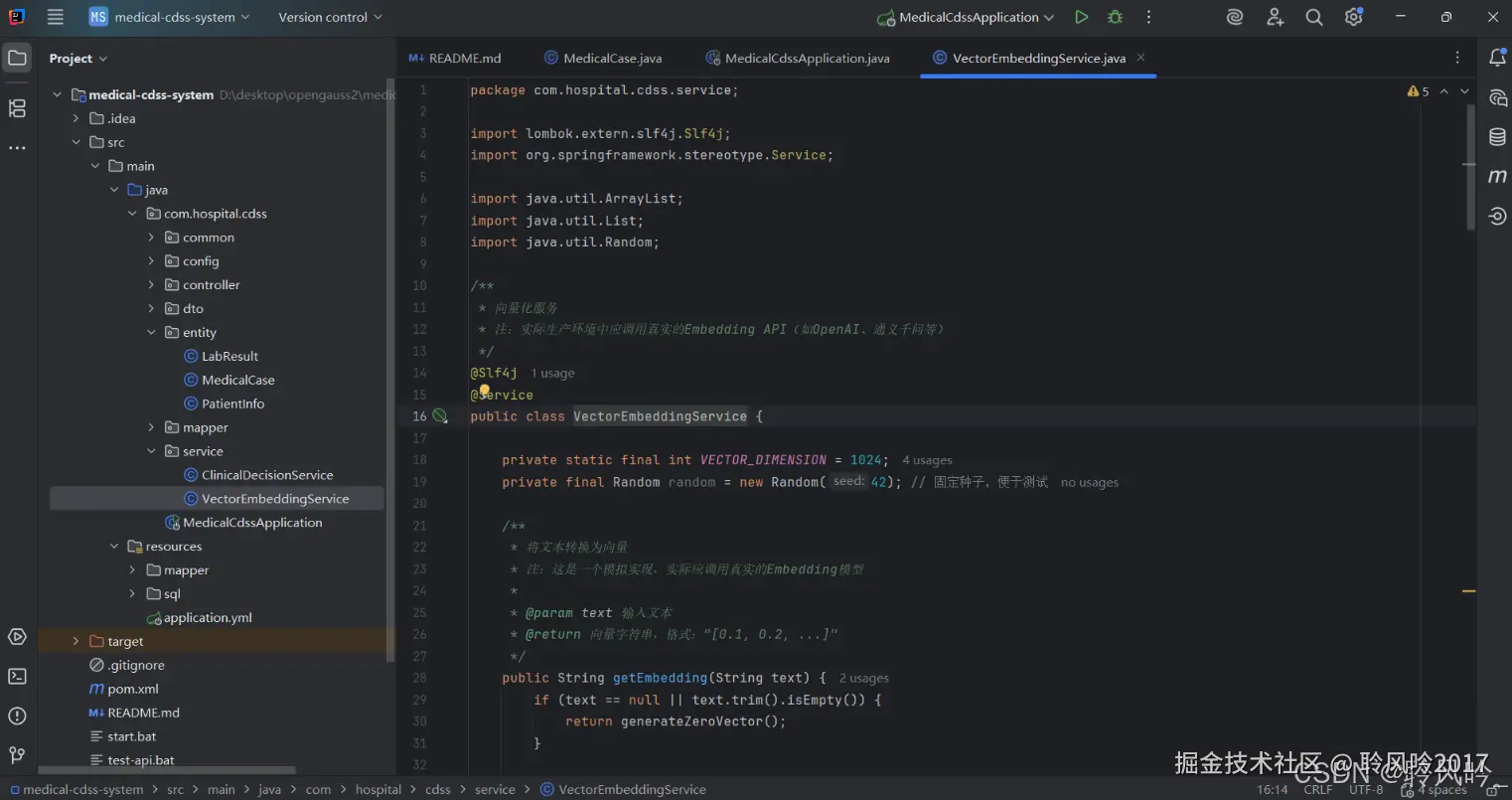Click the '2 usages' hint for getEmbedding

tap(864, 678)
